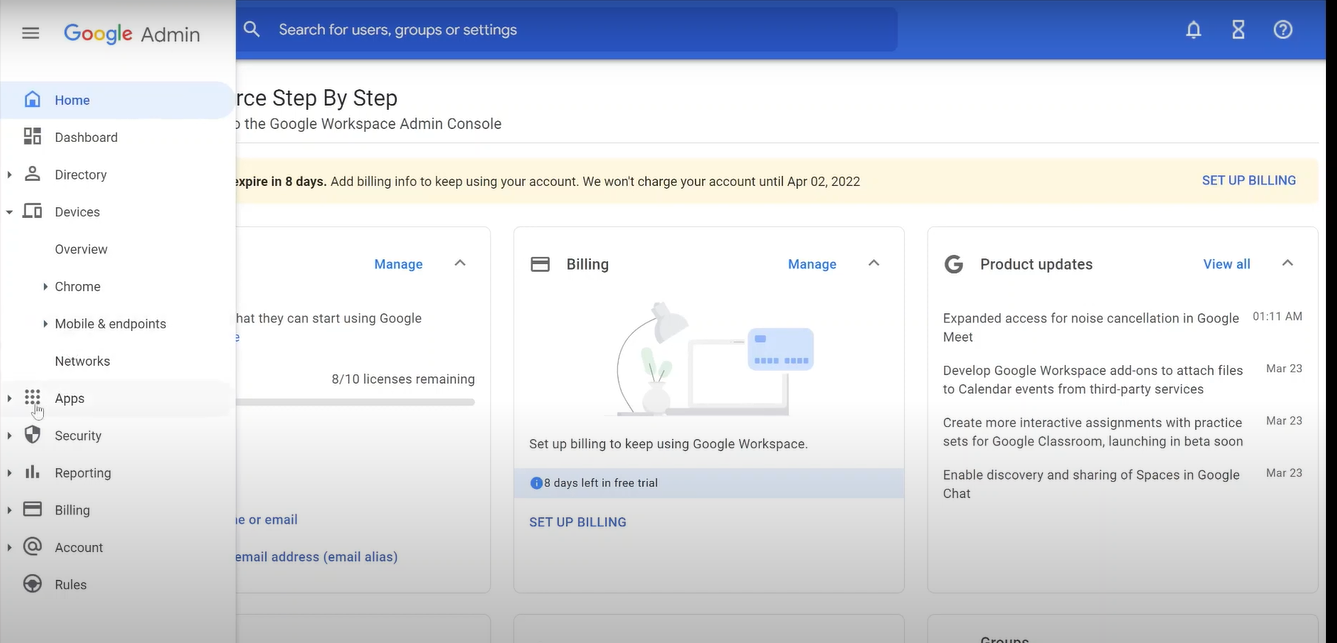Click View all product updates
Viewport: 1337px width, 643px height.
(1227, 264)
